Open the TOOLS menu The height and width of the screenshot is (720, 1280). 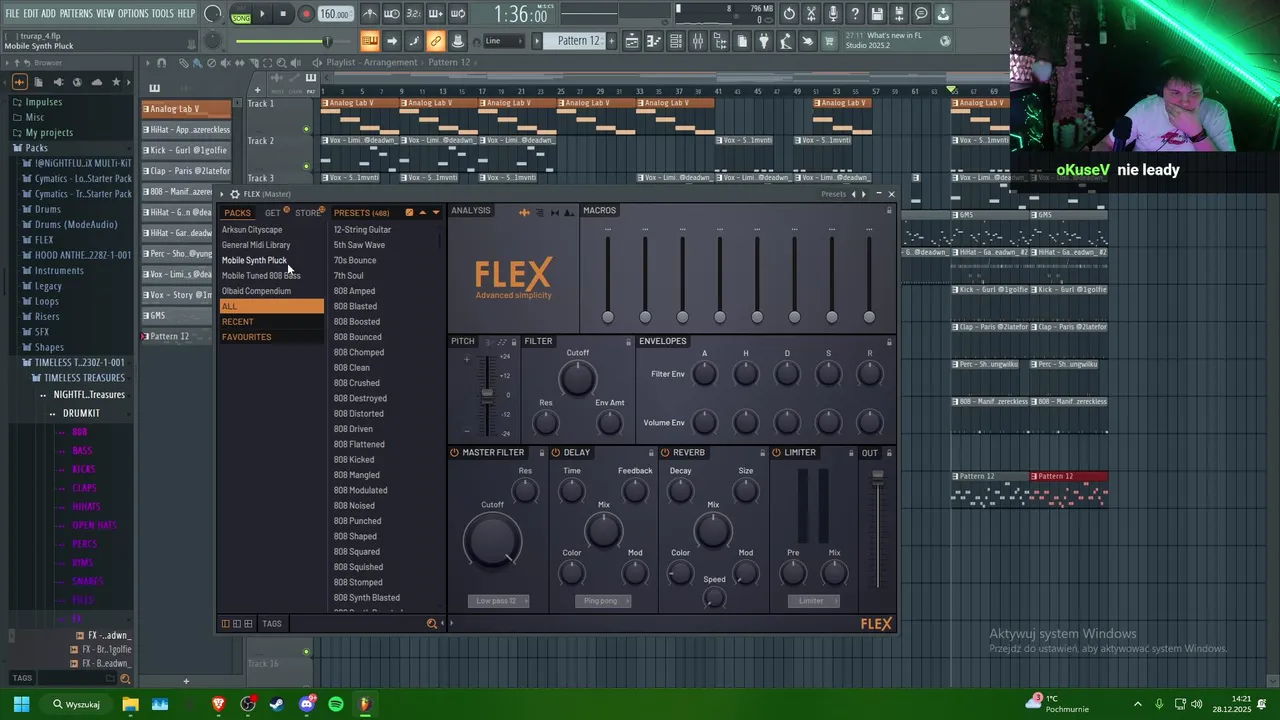[162, 14]
